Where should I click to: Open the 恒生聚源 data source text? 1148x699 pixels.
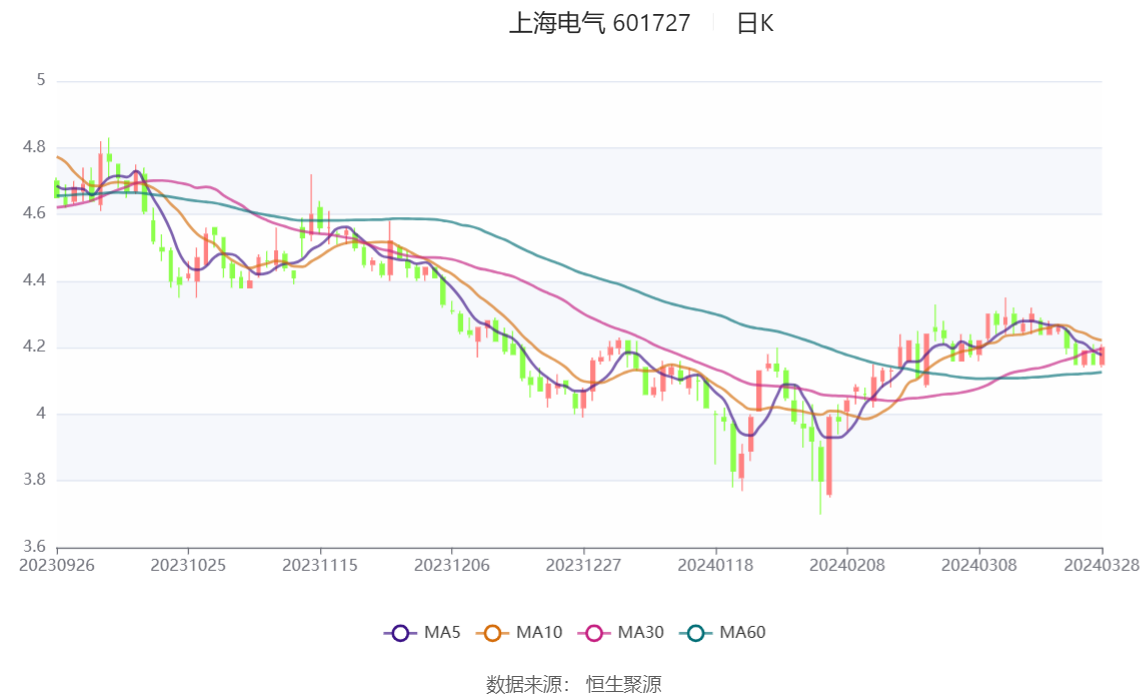tap(623, 684)
